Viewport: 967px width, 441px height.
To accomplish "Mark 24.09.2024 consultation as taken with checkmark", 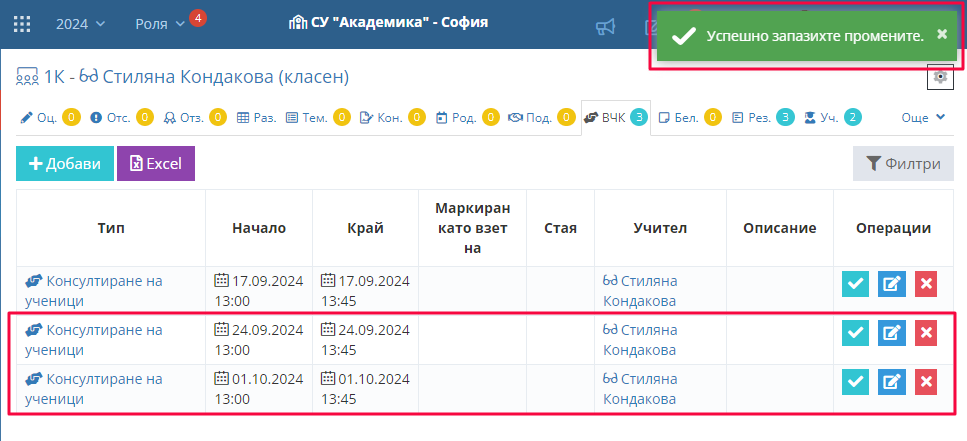I will (855, 333).
